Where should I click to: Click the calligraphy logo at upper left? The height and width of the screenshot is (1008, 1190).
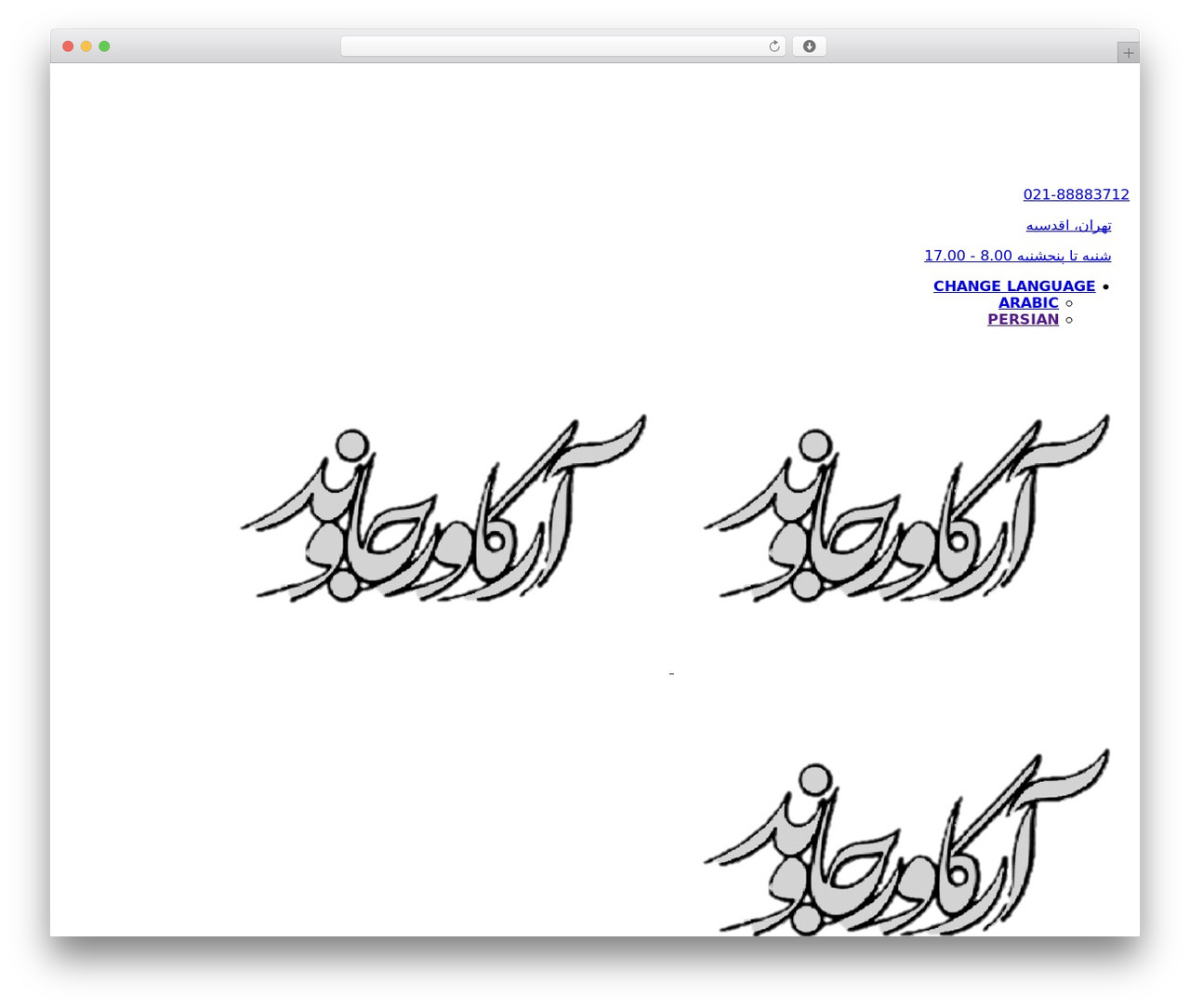pos(443,508)
